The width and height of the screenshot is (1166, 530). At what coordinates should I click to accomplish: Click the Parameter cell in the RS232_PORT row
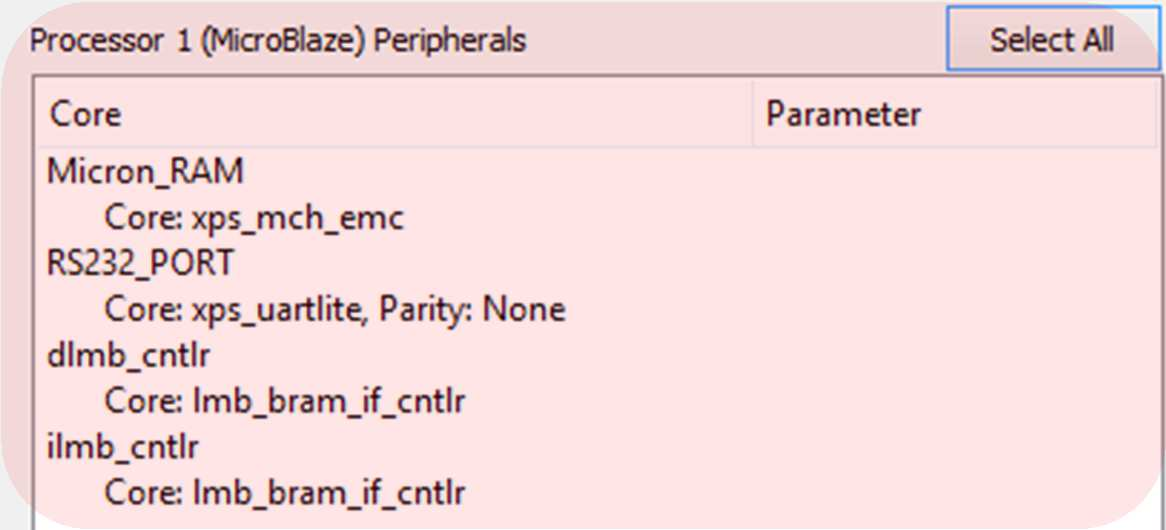[x=955, y=263]
